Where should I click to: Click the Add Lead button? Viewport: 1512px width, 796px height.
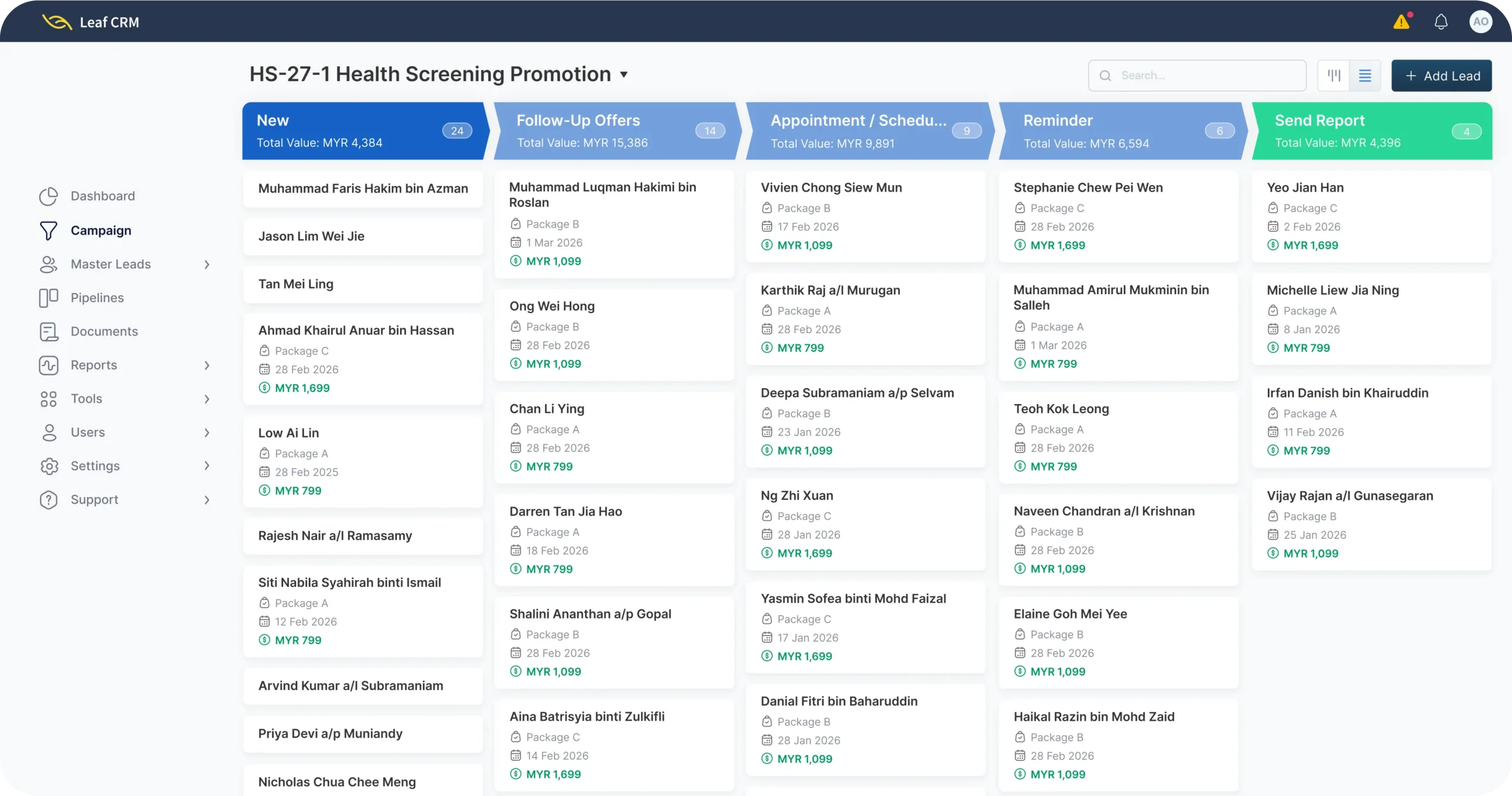point(1441,76)
